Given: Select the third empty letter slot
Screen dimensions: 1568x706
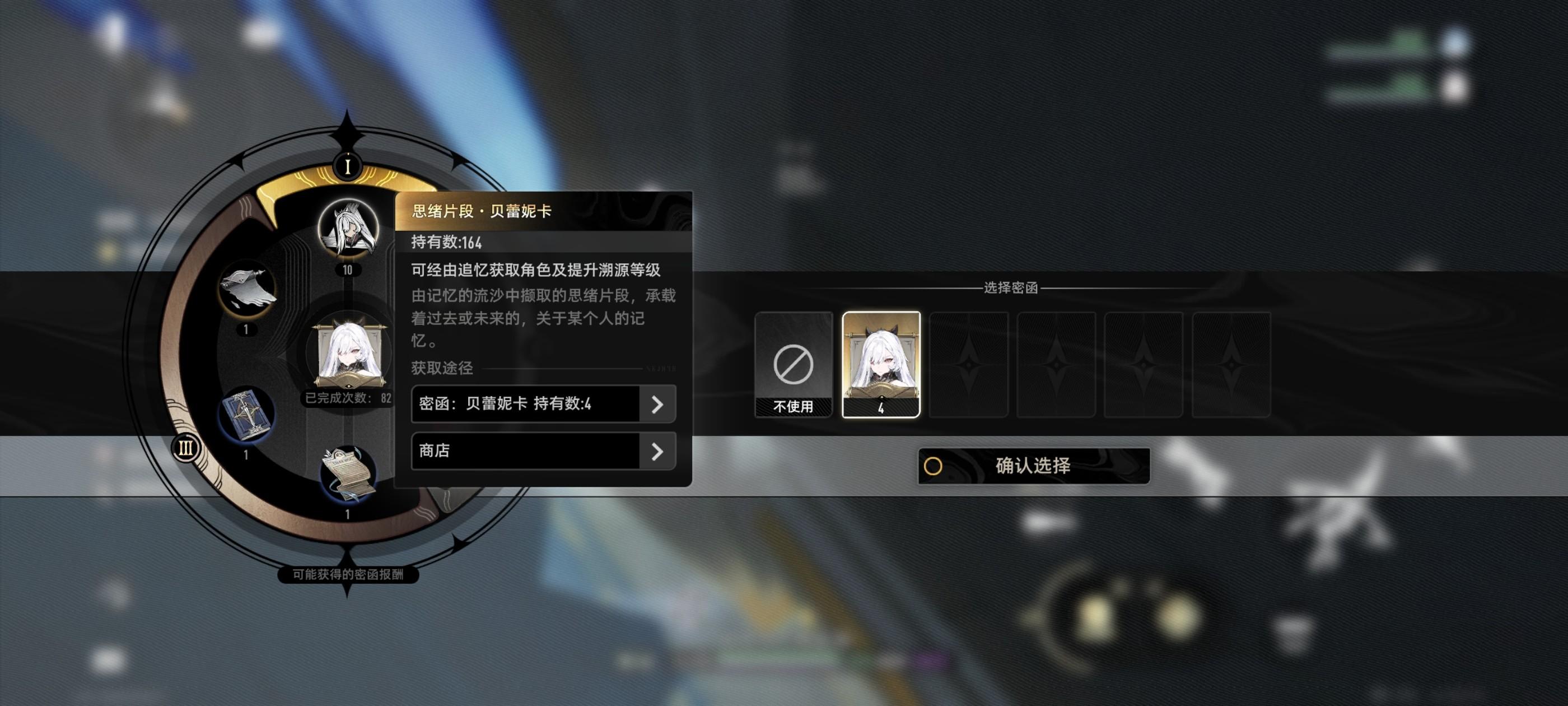Looking at the screenshot, I should [x=1144, y=364].
